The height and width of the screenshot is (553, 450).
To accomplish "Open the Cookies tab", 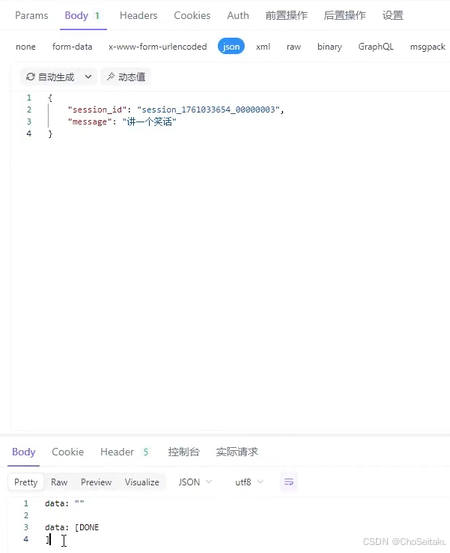I will coord(192,16).
